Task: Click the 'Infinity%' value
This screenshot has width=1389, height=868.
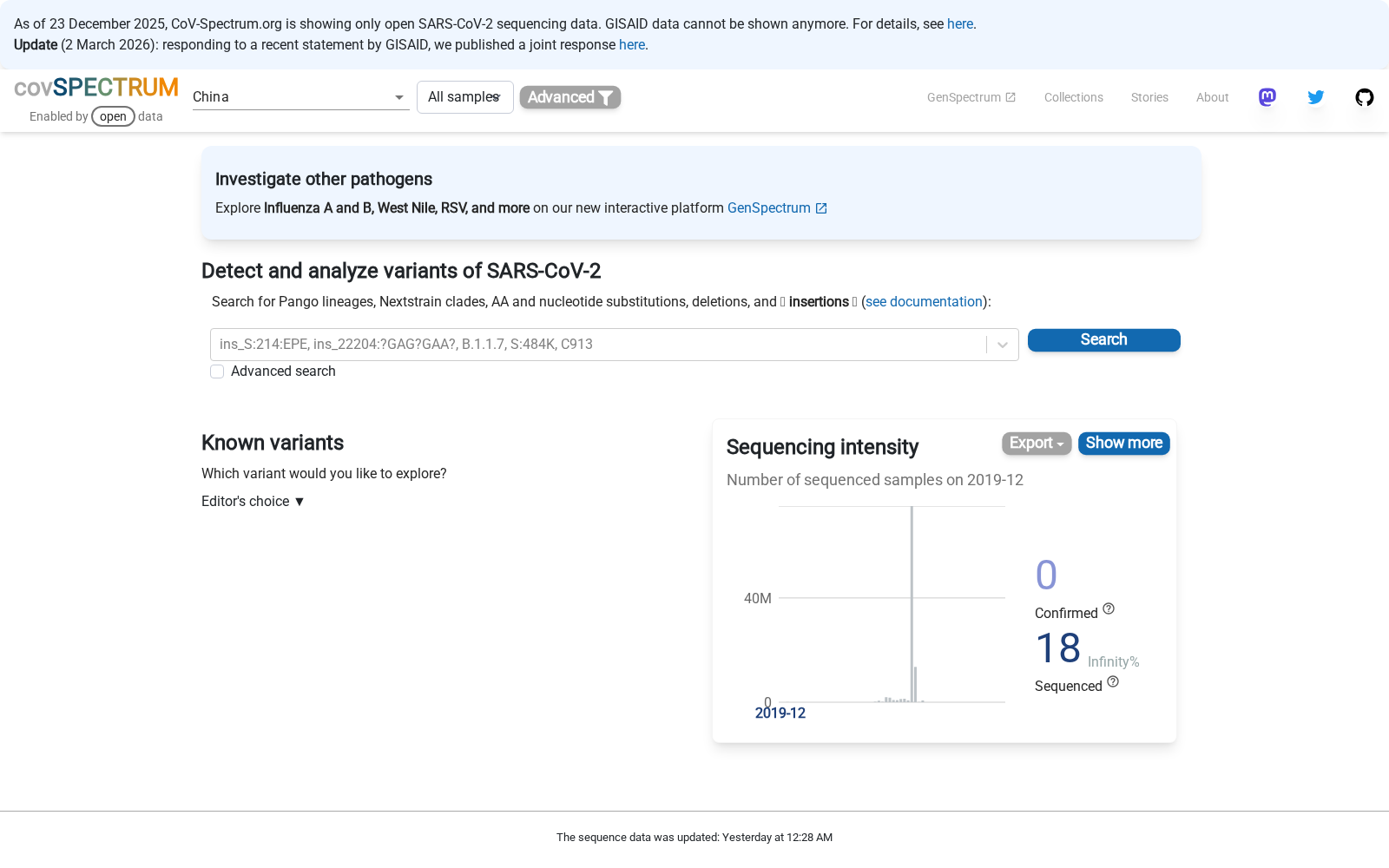Action: [x=1114, y=662]
